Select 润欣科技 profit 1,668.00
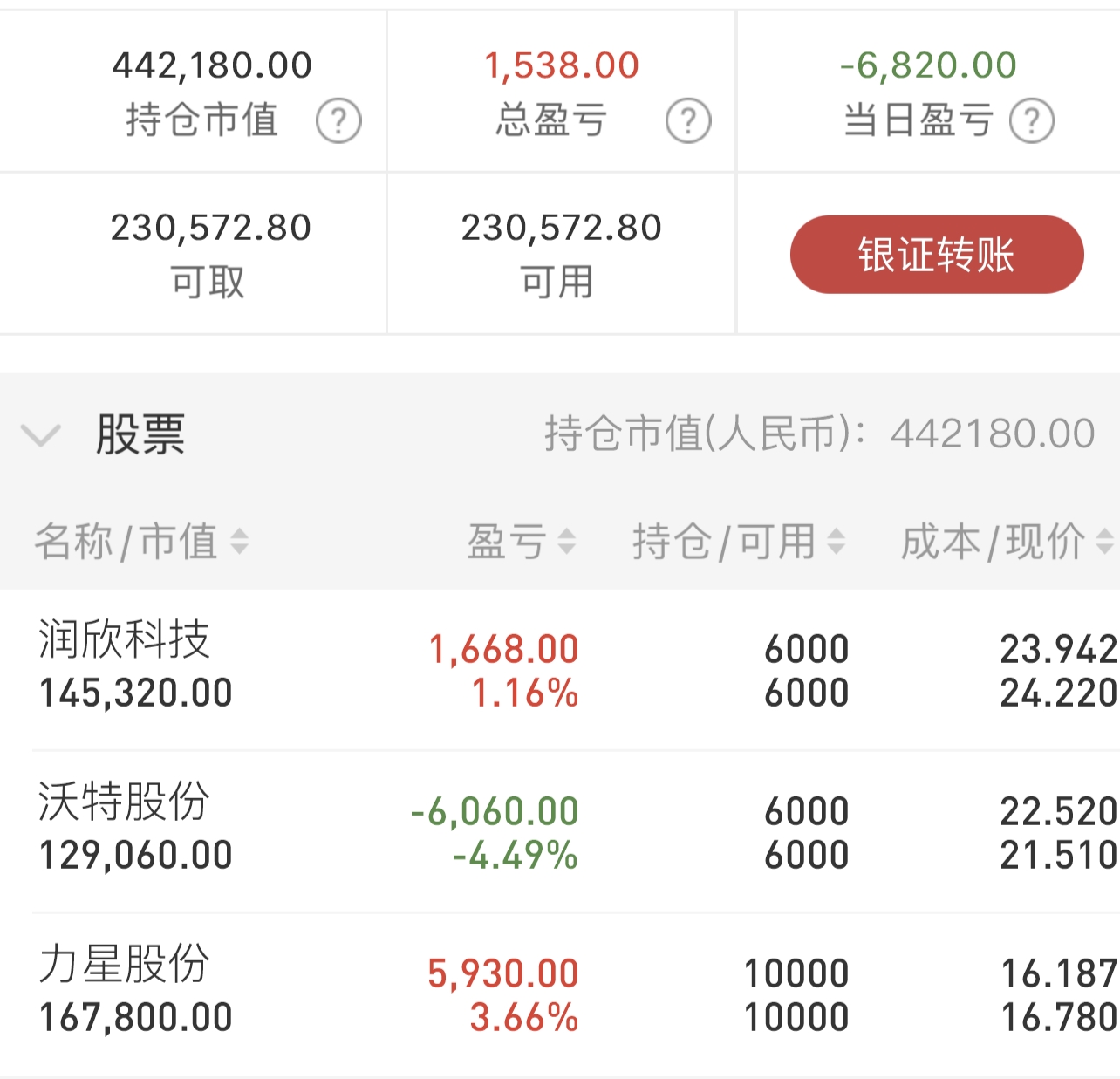The height and width of the screenshot is (1079, 1120). (503, 650)
